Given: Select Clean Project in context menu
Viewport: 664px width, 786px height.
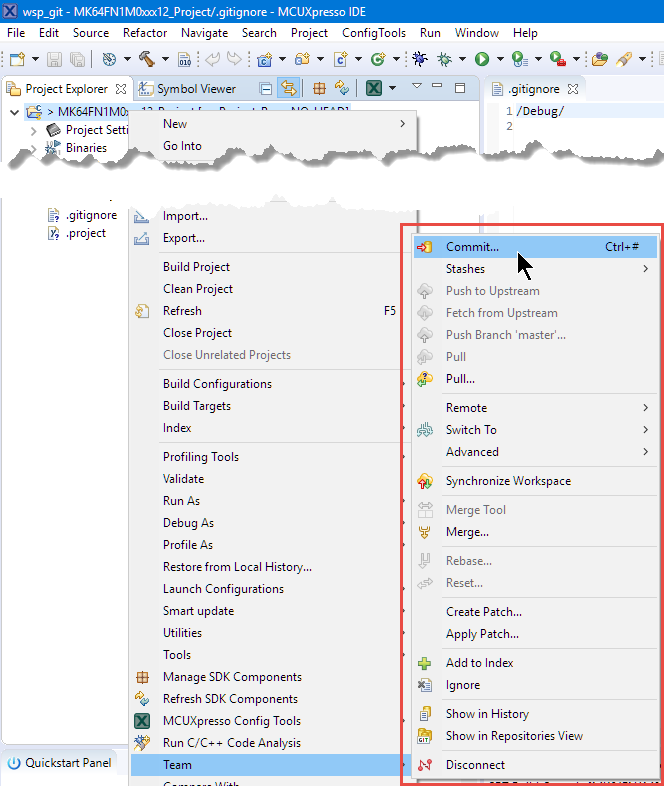Looking at the screenshot, I should click(x=198, y=289).
